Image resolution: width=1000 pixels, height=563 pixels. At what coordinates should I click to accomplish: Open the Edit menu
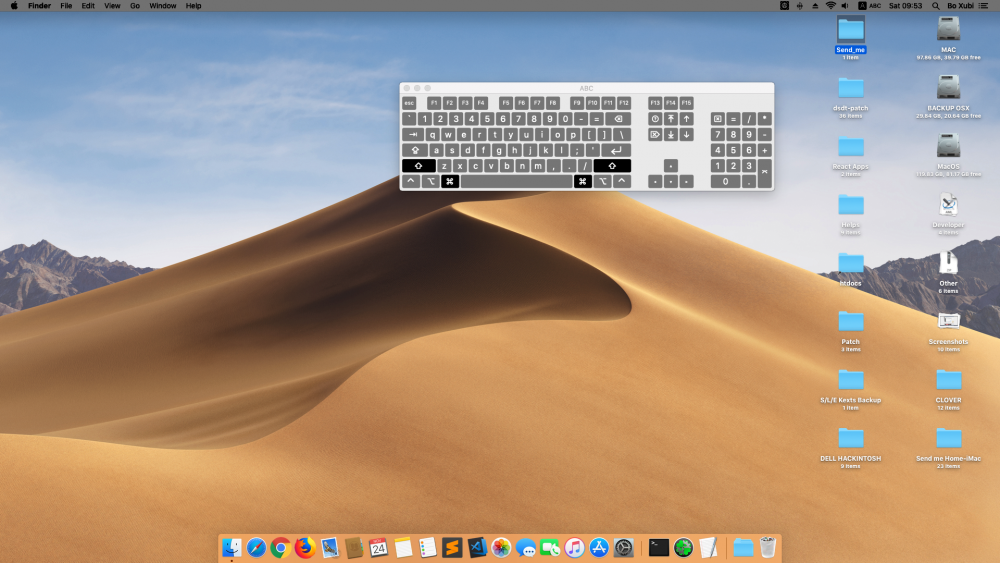88,6
